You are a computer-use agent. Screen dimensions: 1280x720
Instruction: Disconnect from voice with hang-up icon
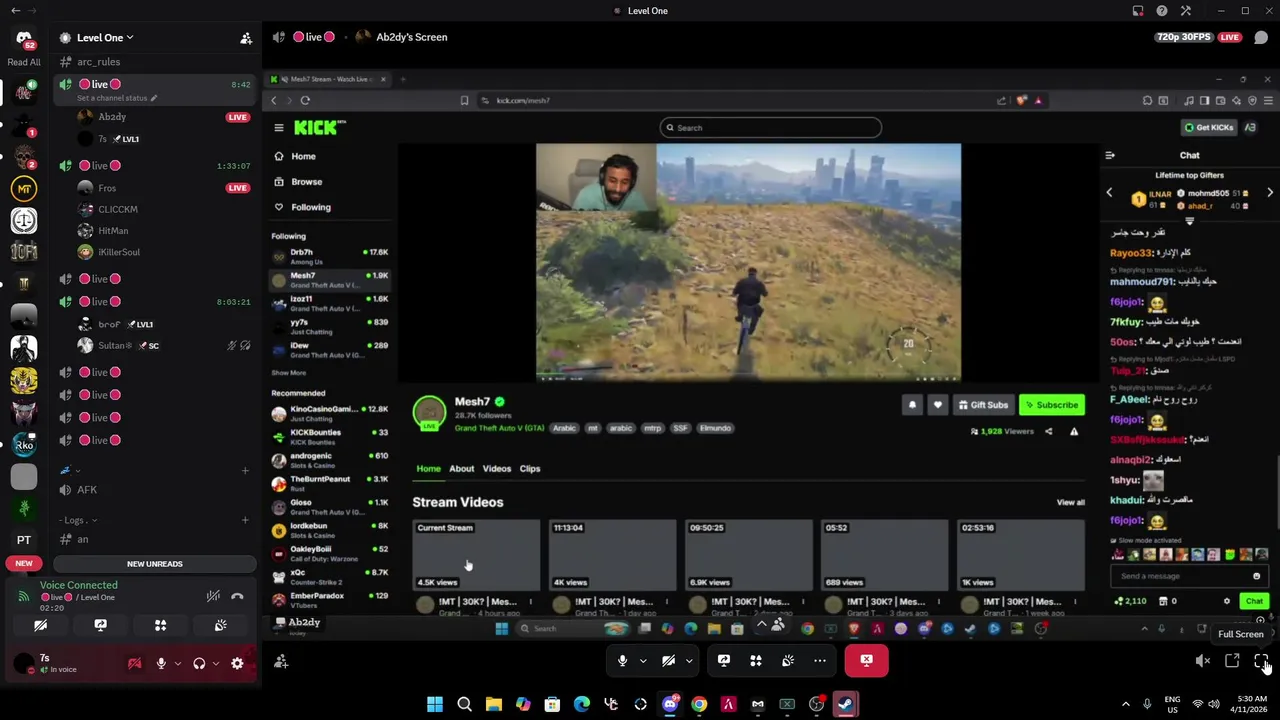click(237, 596)
